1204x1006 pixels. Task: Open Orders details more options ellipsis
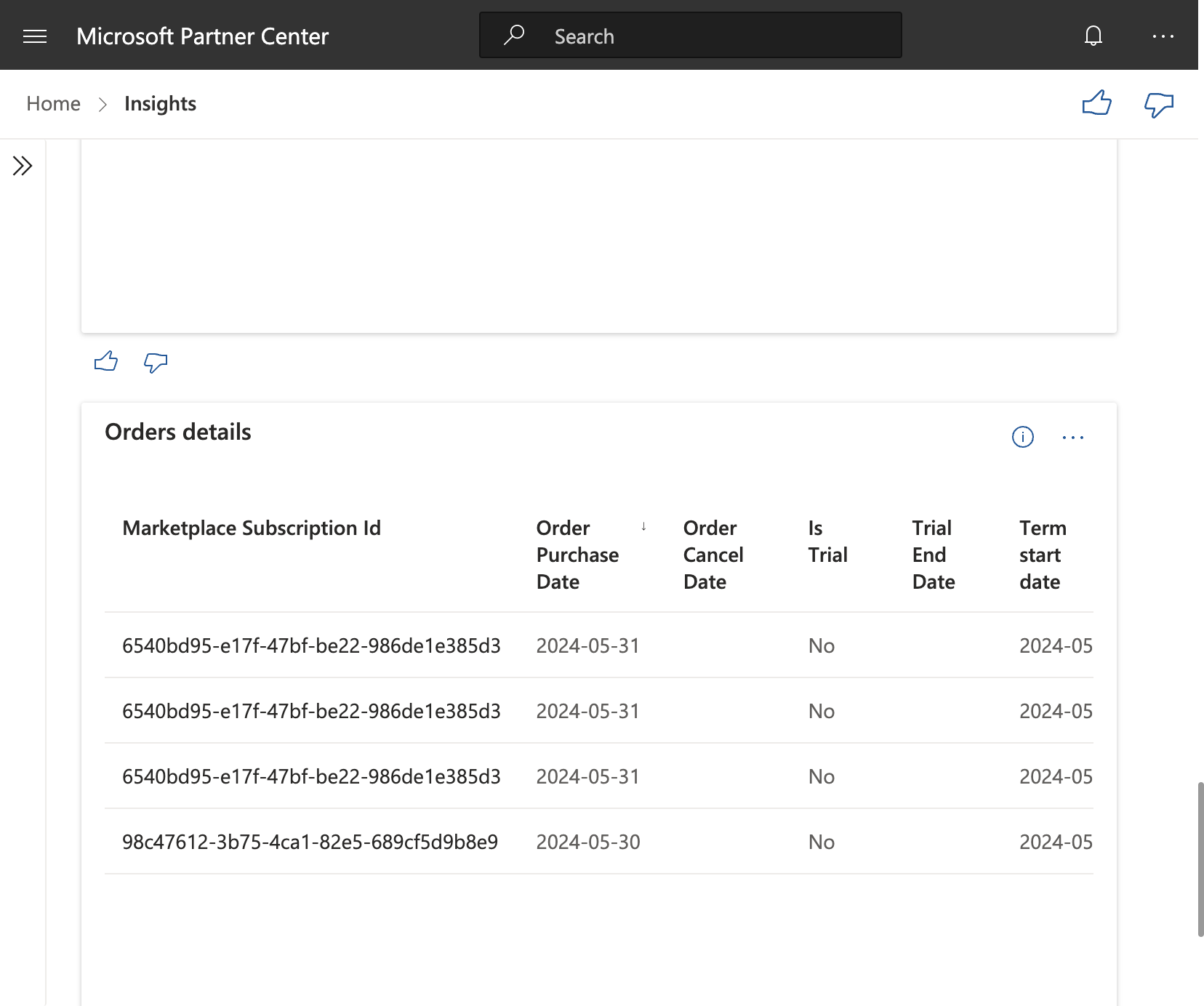(1073, 437)
